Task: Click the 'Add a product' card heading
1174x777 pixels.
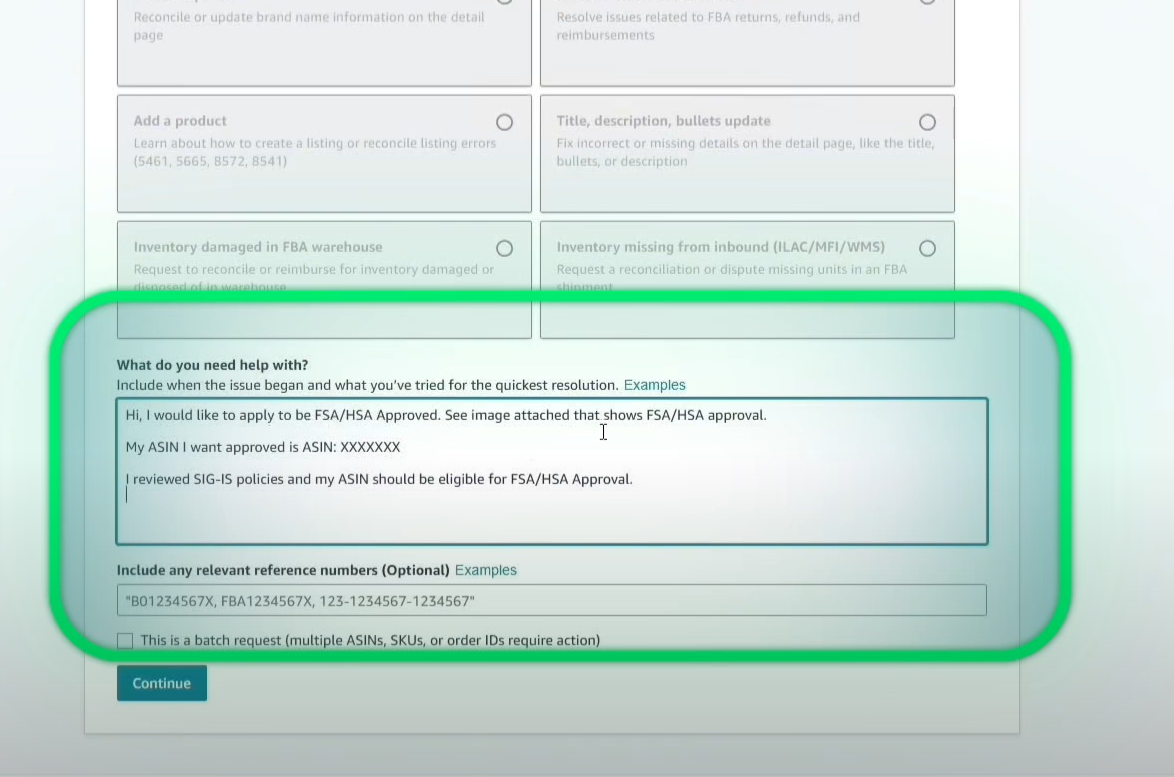Action: pyautogui.click(x=180, y=121)
